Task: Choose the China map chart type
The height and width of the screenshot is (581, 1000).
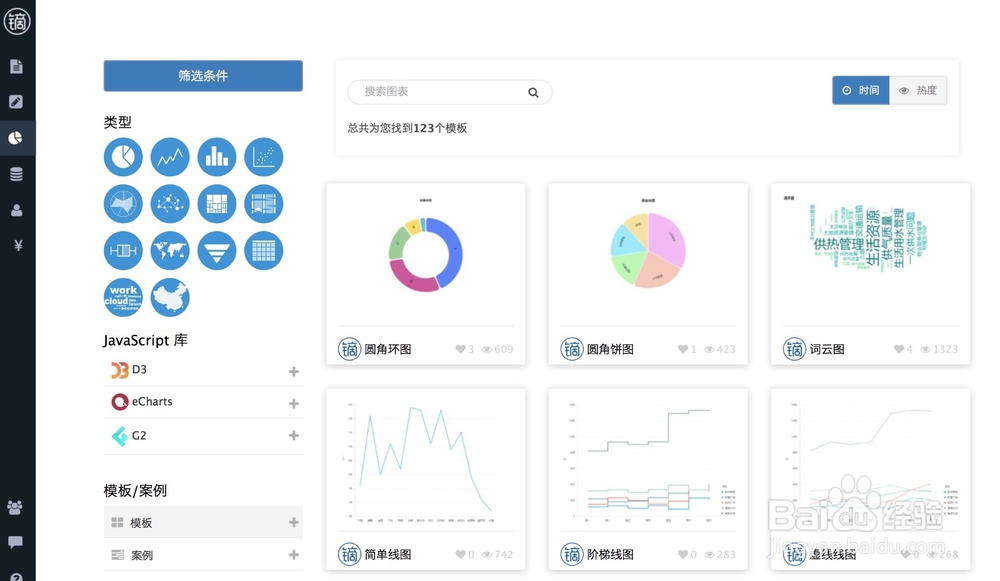Action: tap(169, 297)
